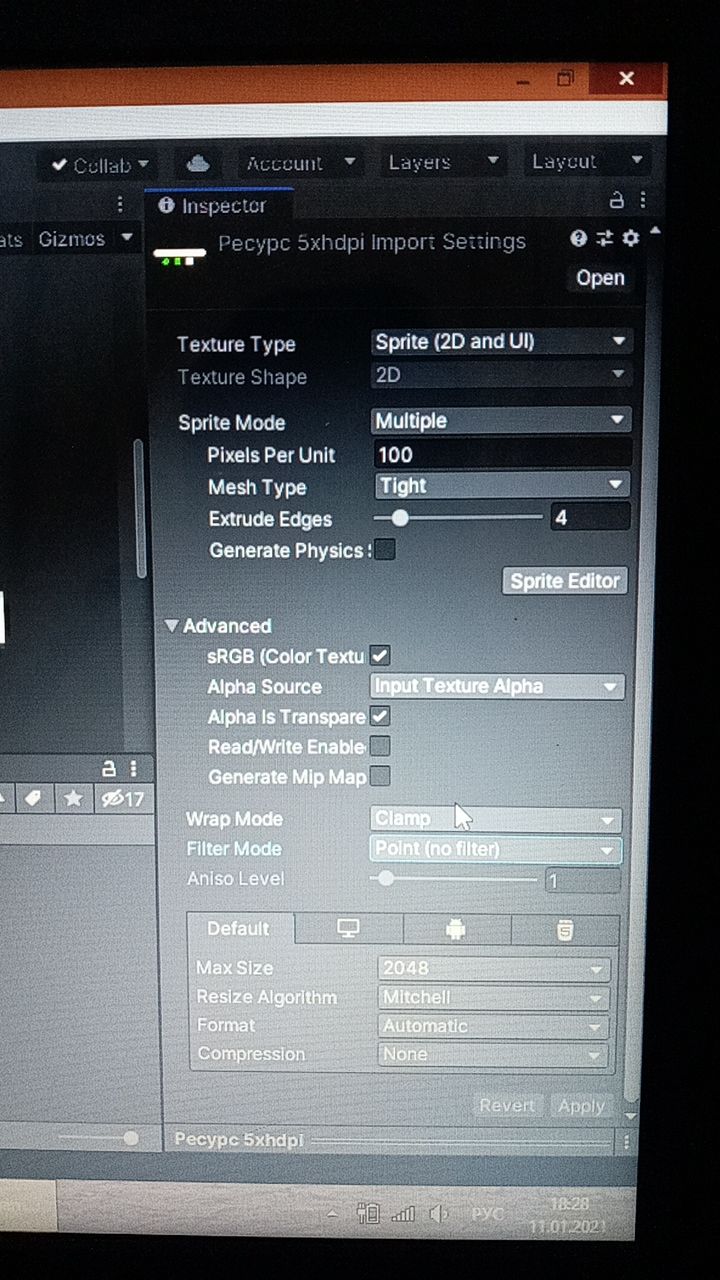This screenshot has height=1280, width=720.
Task: Disable sRGB Color Texture checkbox
Action: 380,656
